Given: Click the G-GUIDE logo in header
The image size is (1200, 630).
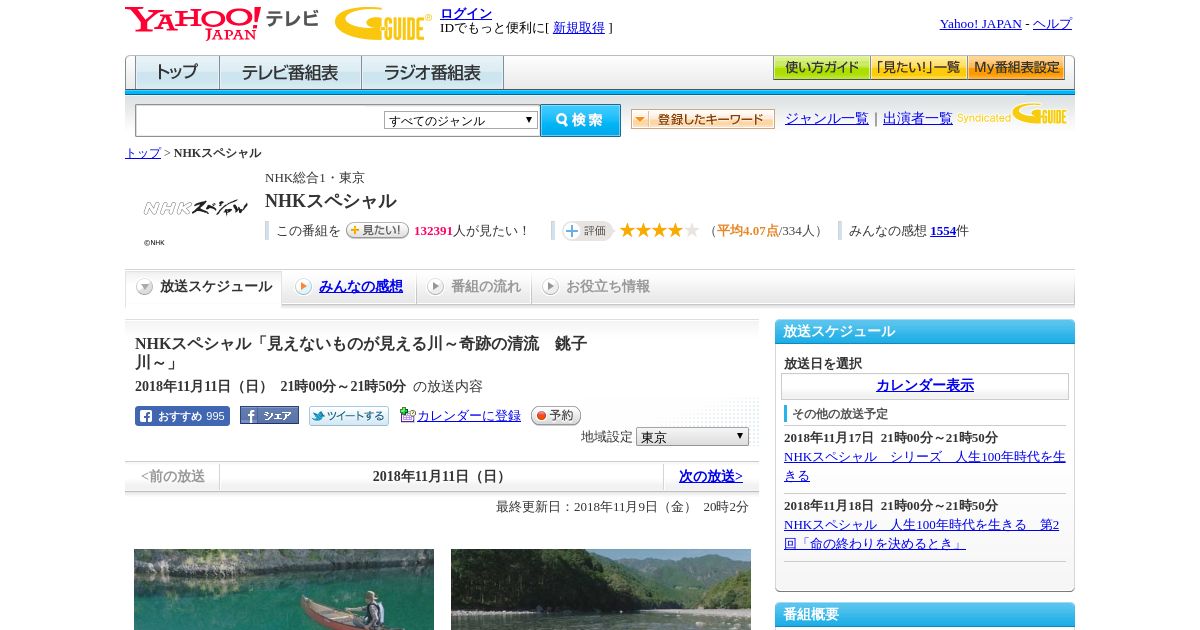Looking at the screenshot, I should (383, 23).
